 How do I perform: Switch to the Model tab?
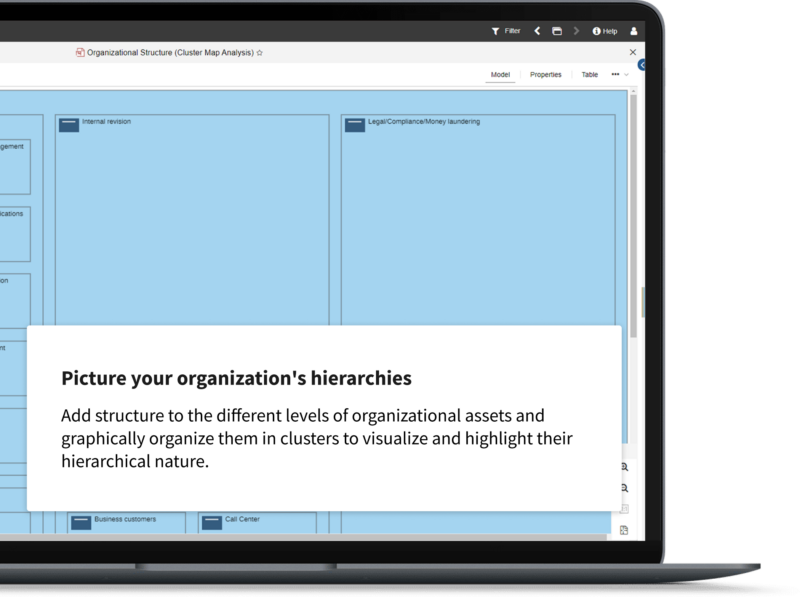click(x=500, y=74)
